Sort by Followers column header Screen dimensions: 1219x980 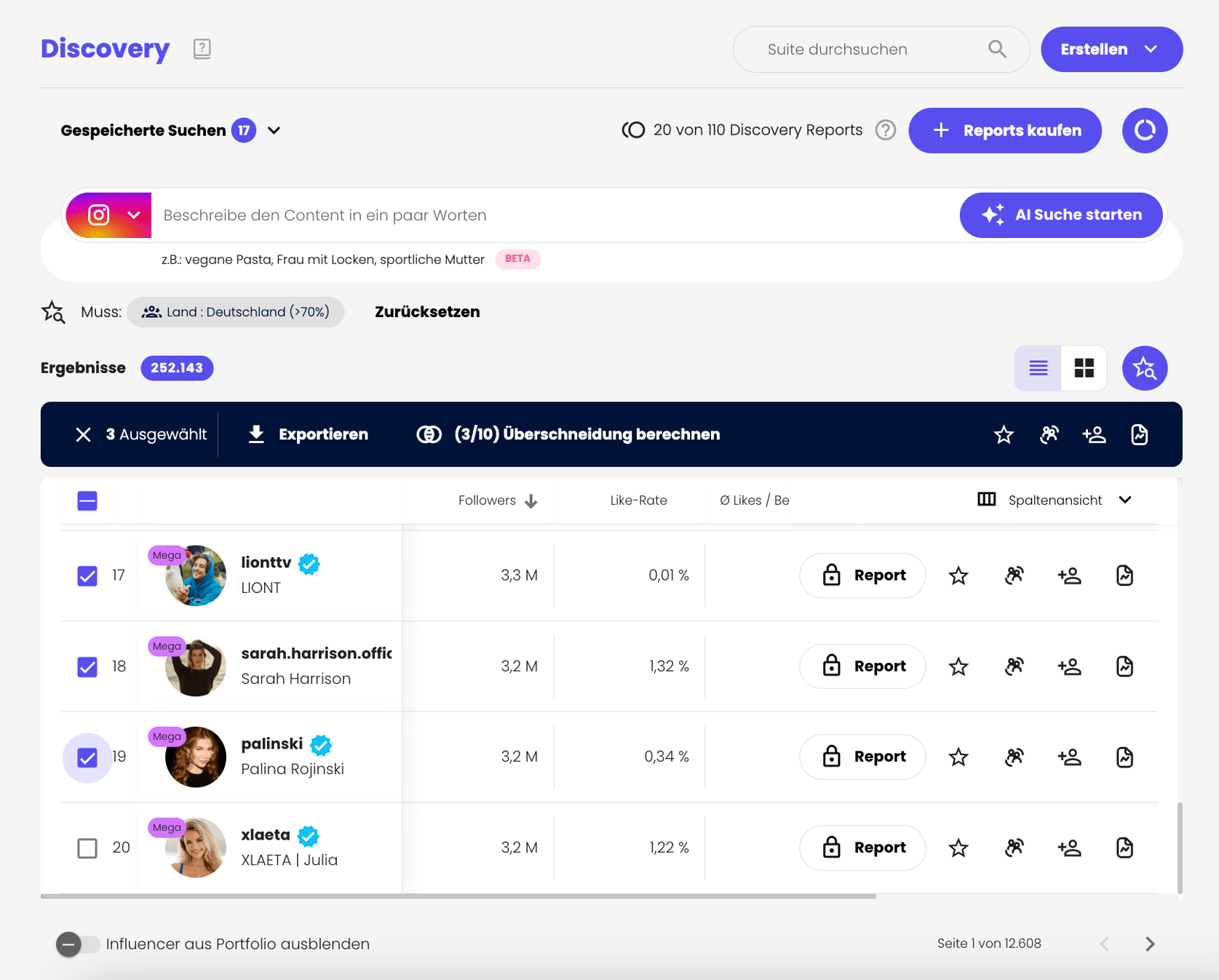497,501
